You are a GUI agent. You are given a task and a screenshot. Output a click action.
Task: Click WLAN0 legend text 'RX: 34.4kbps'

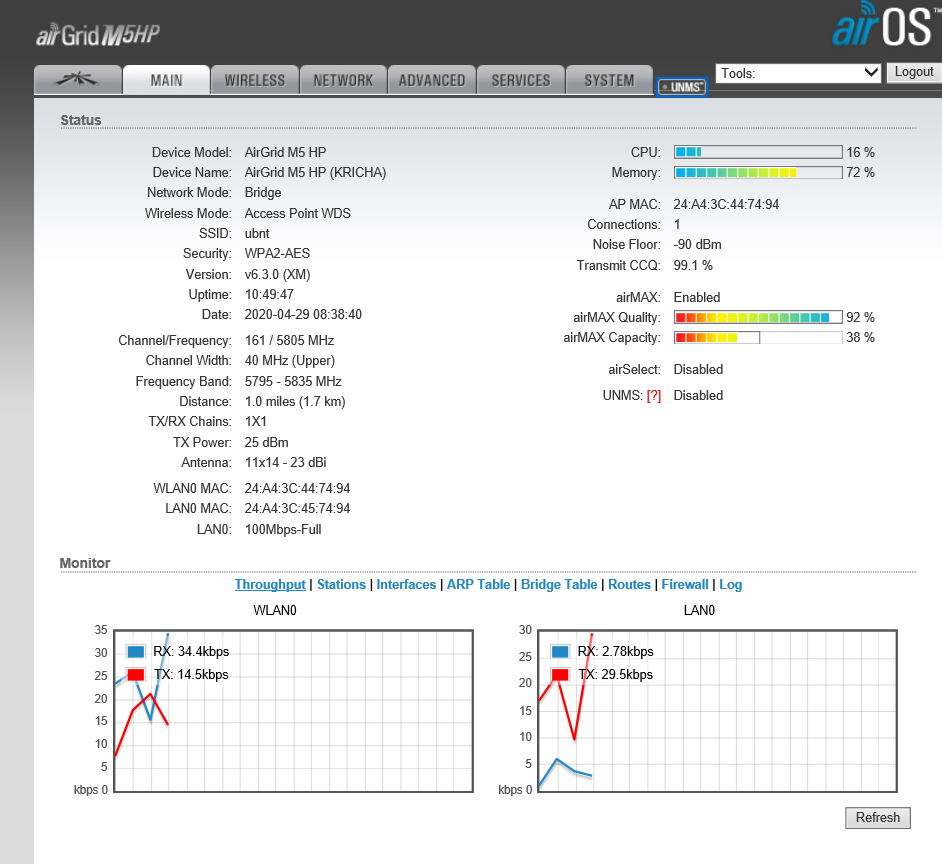pyautogui.click(x=191, y=651)
